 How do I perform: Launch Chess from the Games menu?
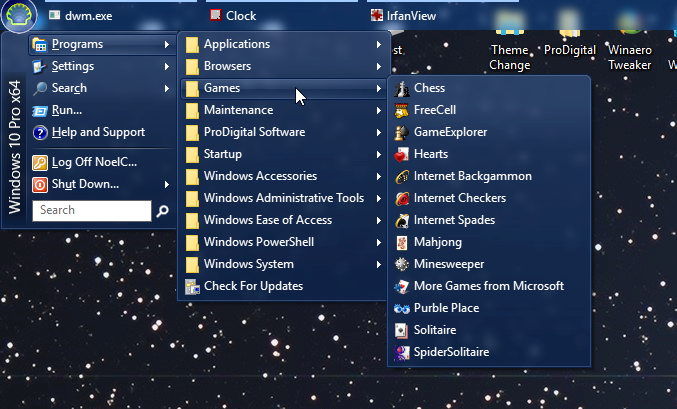pyautogui.click(x=430, y=88)
